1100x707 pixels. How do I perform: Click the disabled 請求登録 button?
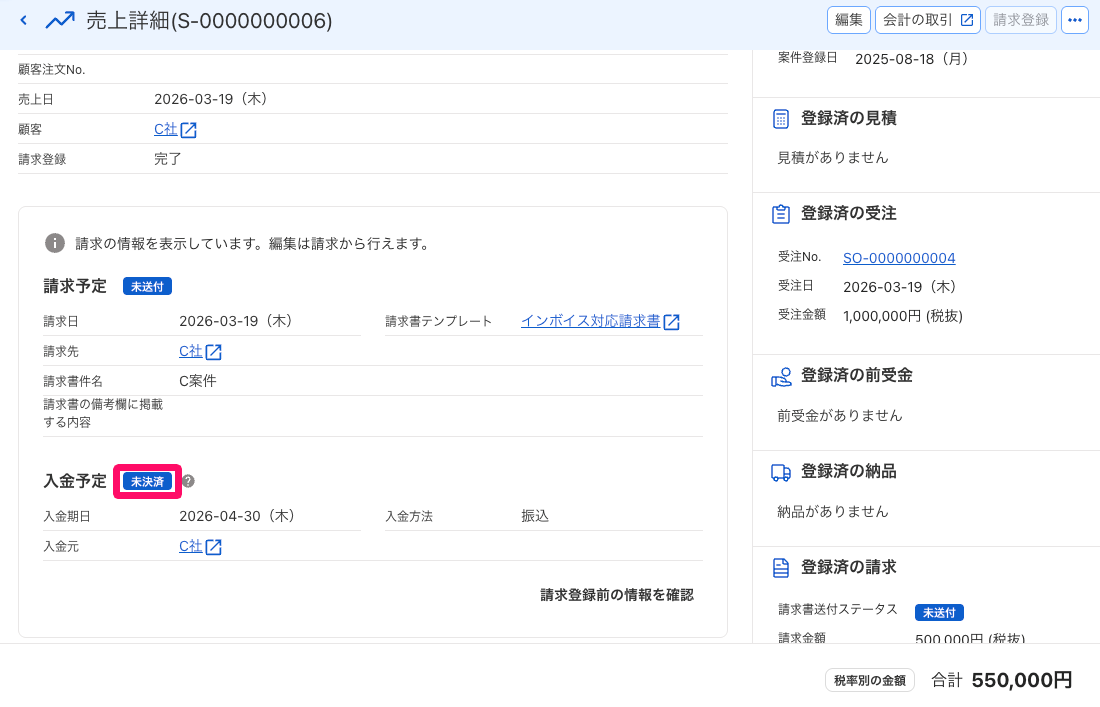1021,20
